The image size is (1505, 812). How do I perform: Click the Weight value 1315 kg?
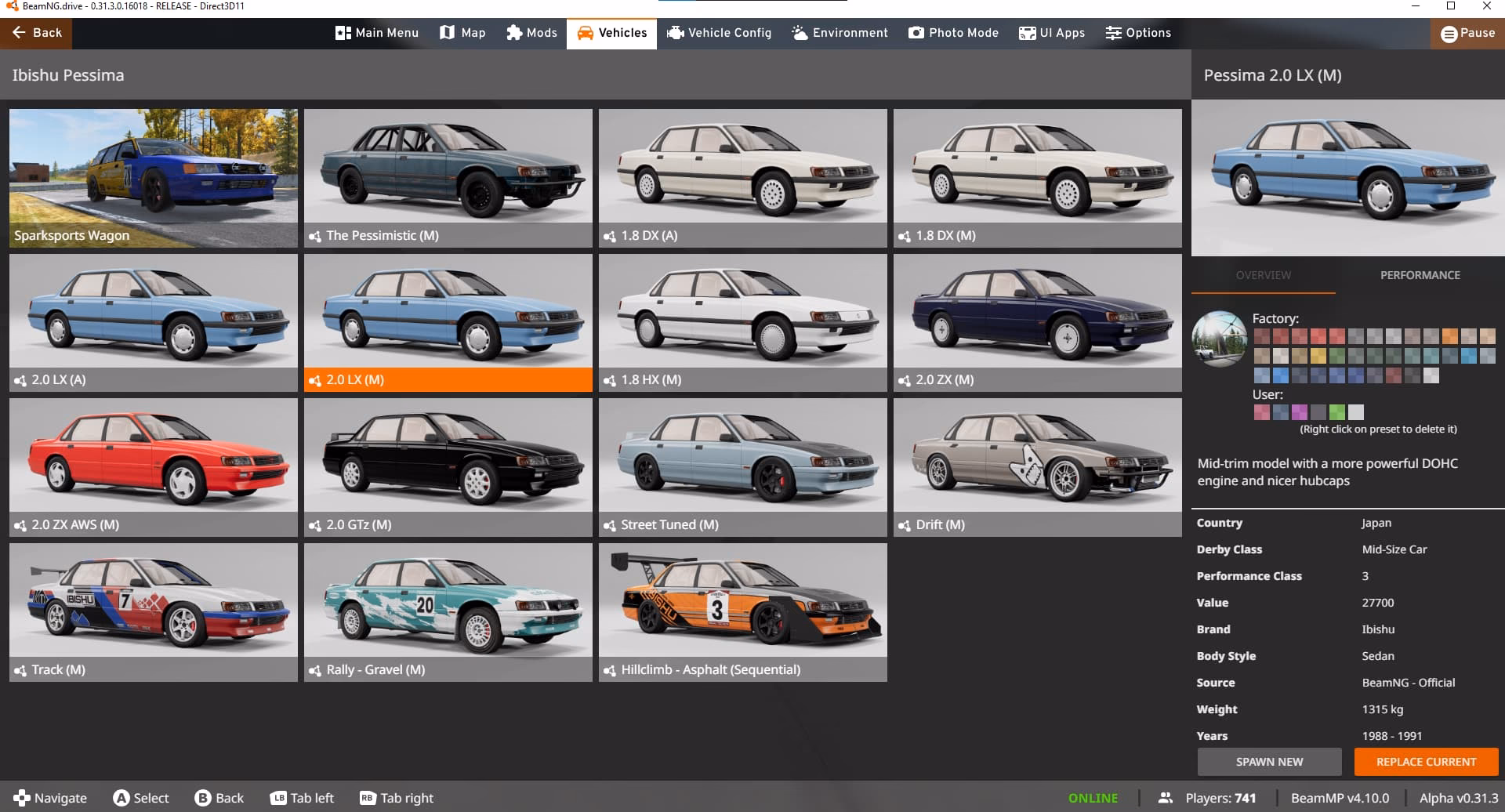[x=1382, y=709]
